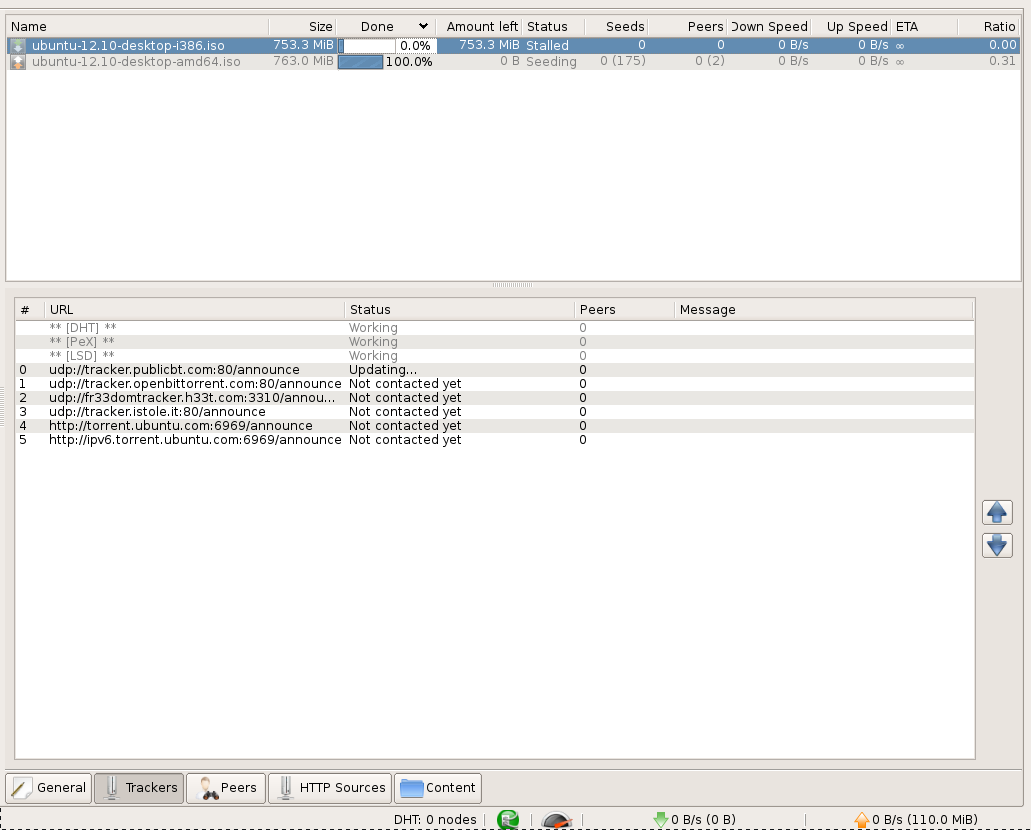Click download total 0 B/s (0 B)
This screenshot has width=1031, height=830.
[x=703, y=820]
